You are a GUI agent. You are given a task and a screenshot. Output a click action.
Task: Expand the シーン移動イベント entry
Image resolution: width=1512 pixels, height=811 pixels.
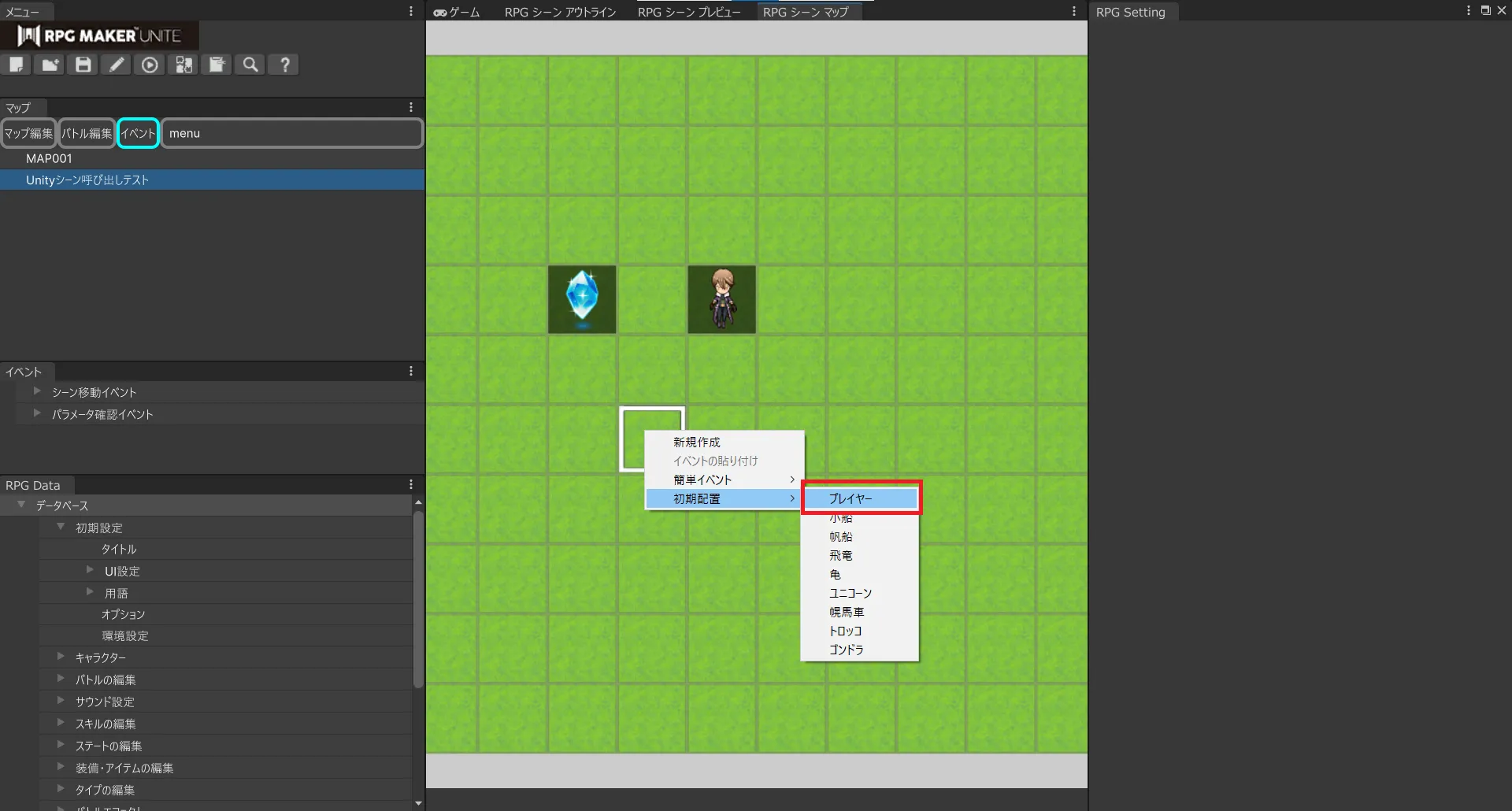click(37, 391)
